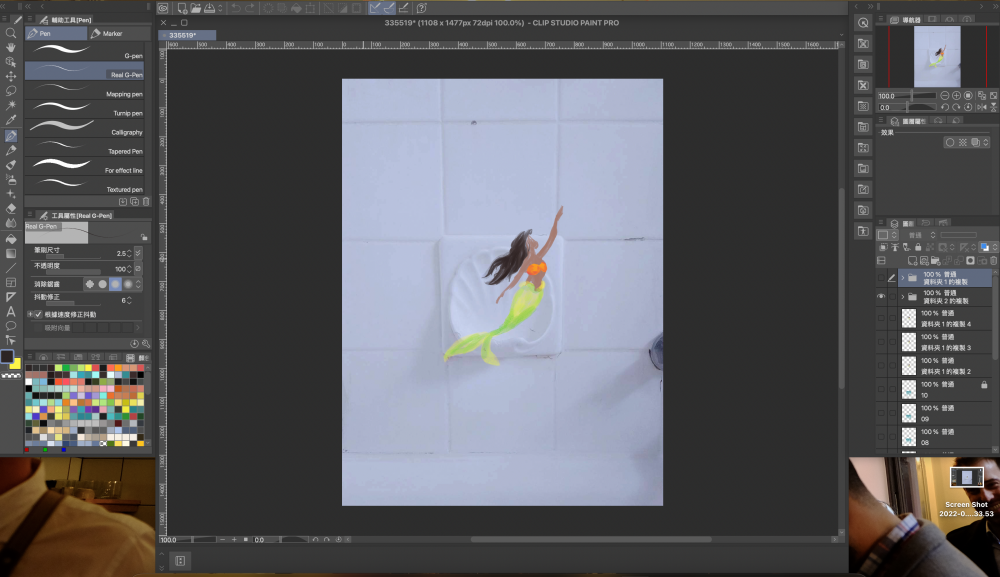Show layer 資料夾 1 的複製 4
This screenshot has height=577, width=1000.
tap(881, 318)
